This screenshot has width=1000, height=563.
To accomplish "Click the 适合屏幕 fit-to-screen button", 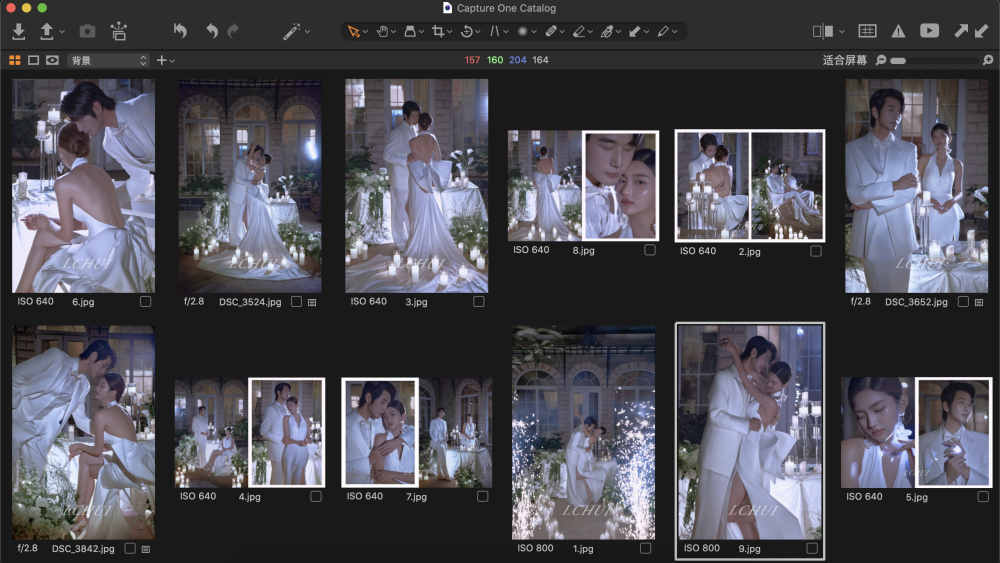I will click(x=844, y=61).
